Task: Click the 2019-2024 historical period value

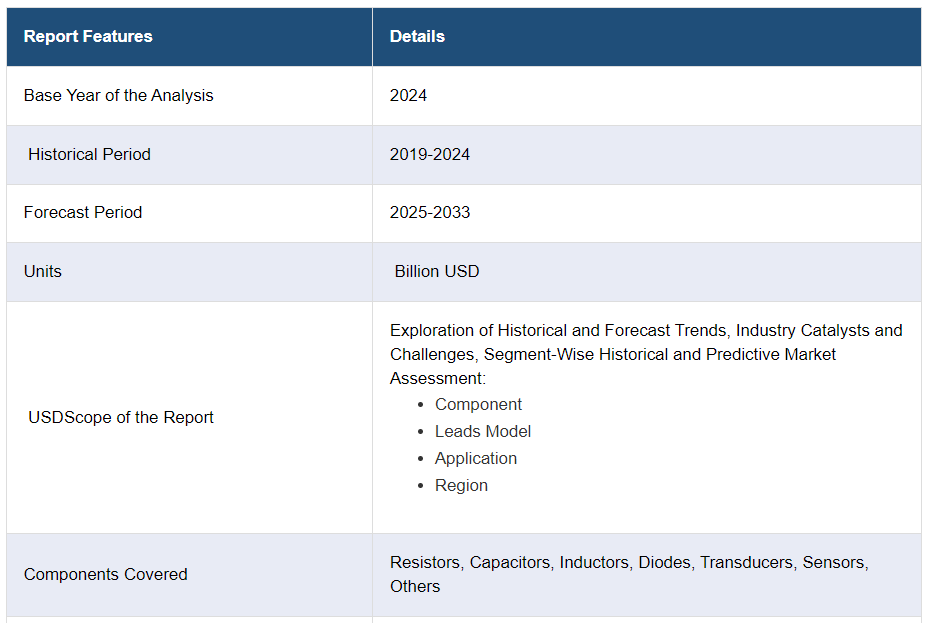Action: point(430,154)
